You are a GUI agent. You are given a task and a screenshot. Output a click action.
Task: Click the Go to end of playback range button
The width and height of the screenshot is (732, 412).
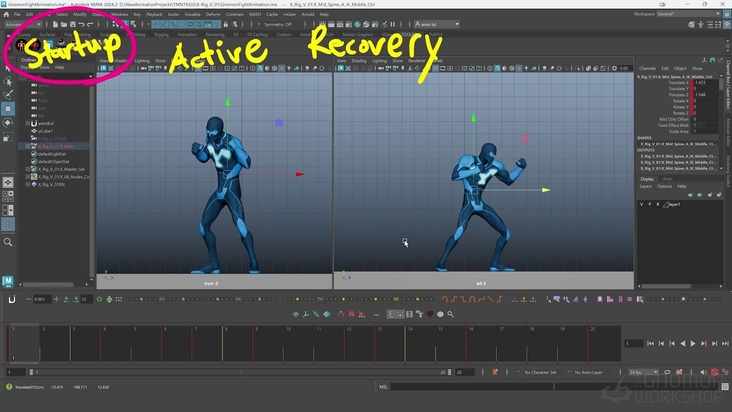click(725, 343)
